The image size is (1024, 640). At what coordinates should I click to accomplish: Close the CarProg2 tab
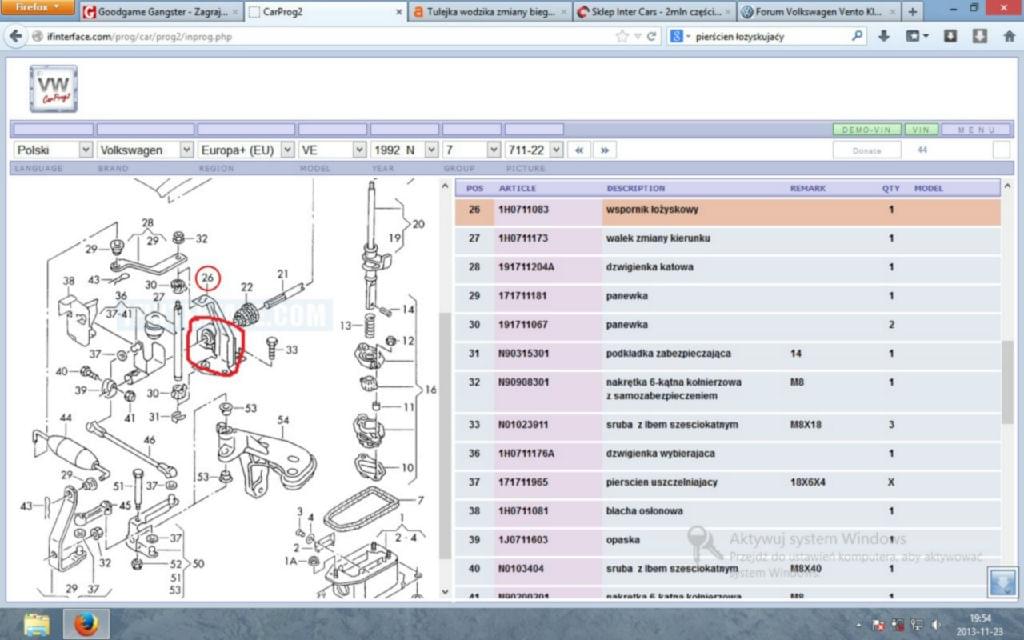400,12
